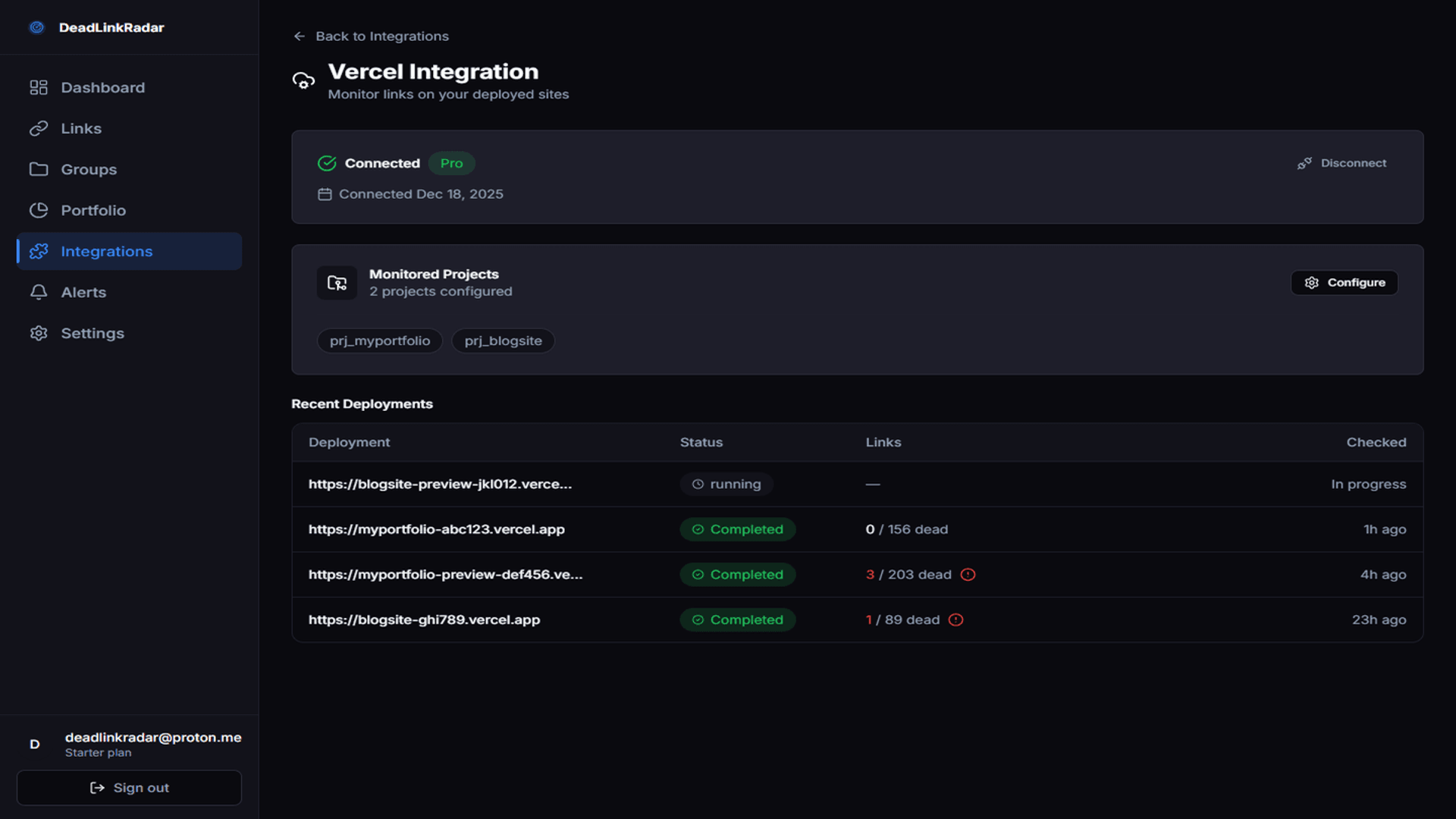Navigate to the Portfolio section
Image resolution: width=1456 pixels, height=819 pixels.
93,210
